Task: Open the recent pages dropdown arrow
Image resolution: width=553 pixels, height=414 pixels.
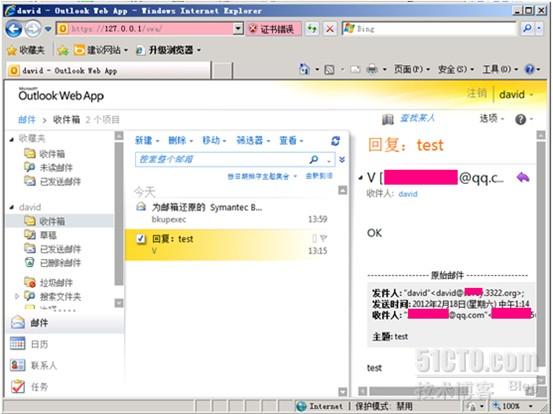Action: point(48,29)
